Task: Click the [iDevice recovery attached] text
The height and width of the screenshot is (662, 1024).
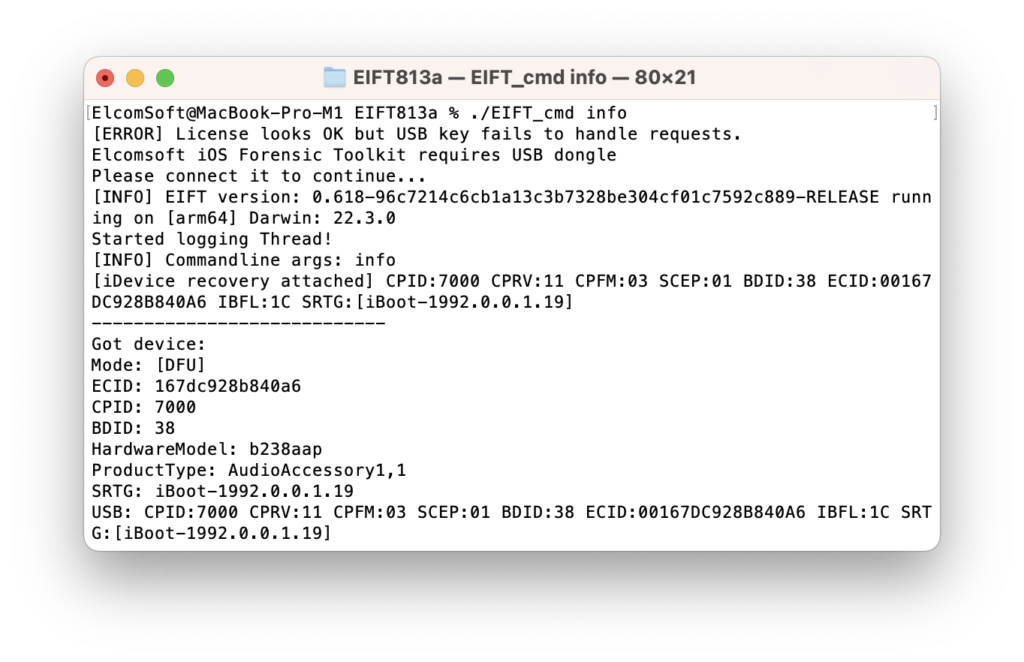Action: (232, 281)
